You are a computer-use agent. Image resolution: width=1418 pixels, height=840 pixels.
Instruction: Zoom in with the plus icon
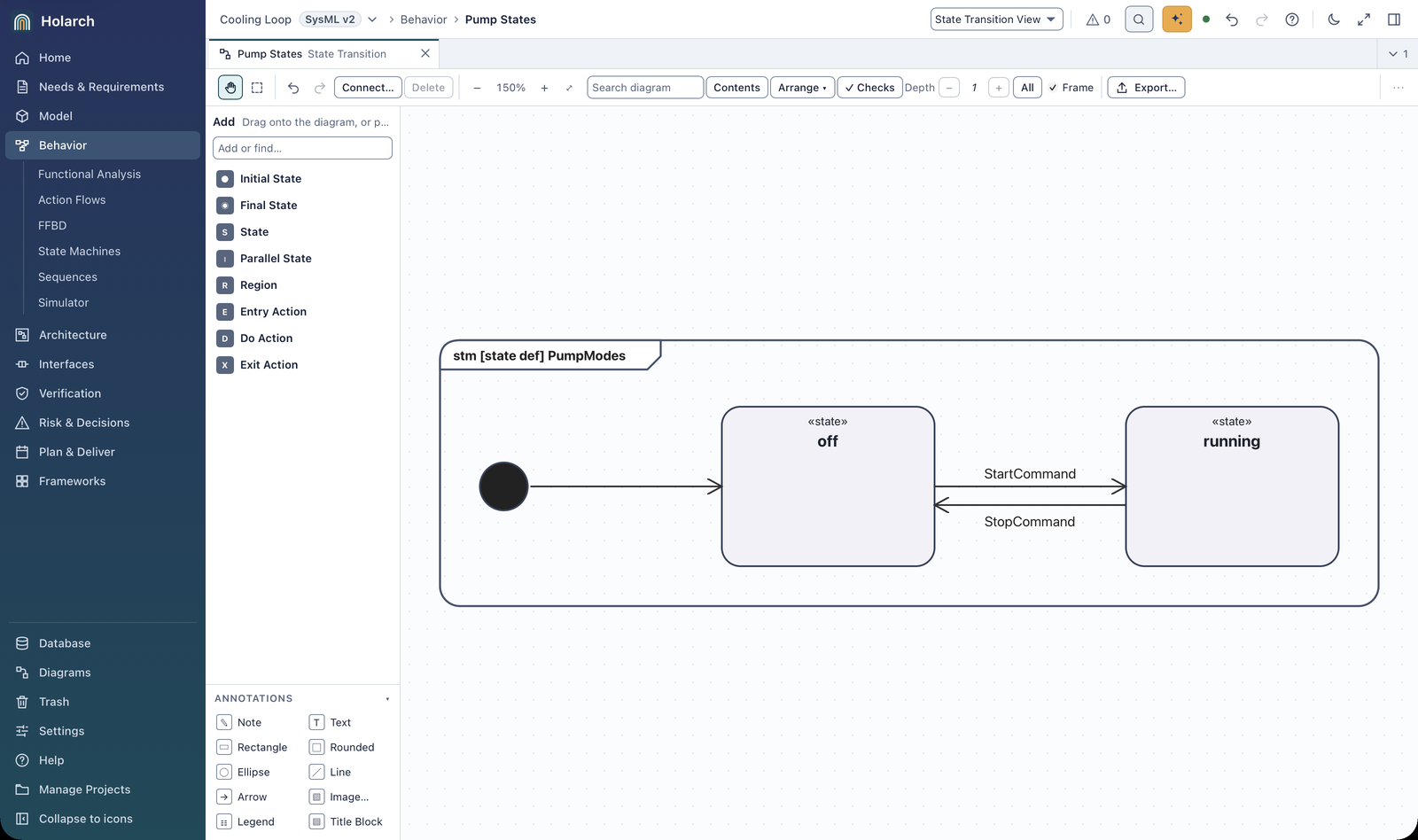click(x=544, y=88)
